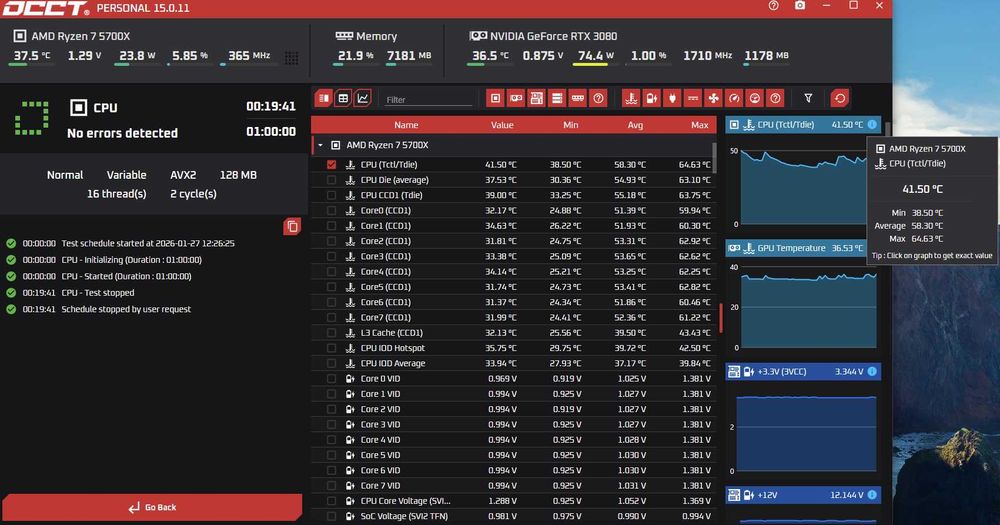The image size is (1000, 525).
Task: Open info icon on CPU (Tctl/Tdie) graph header
Action: [x=872, y=125]
